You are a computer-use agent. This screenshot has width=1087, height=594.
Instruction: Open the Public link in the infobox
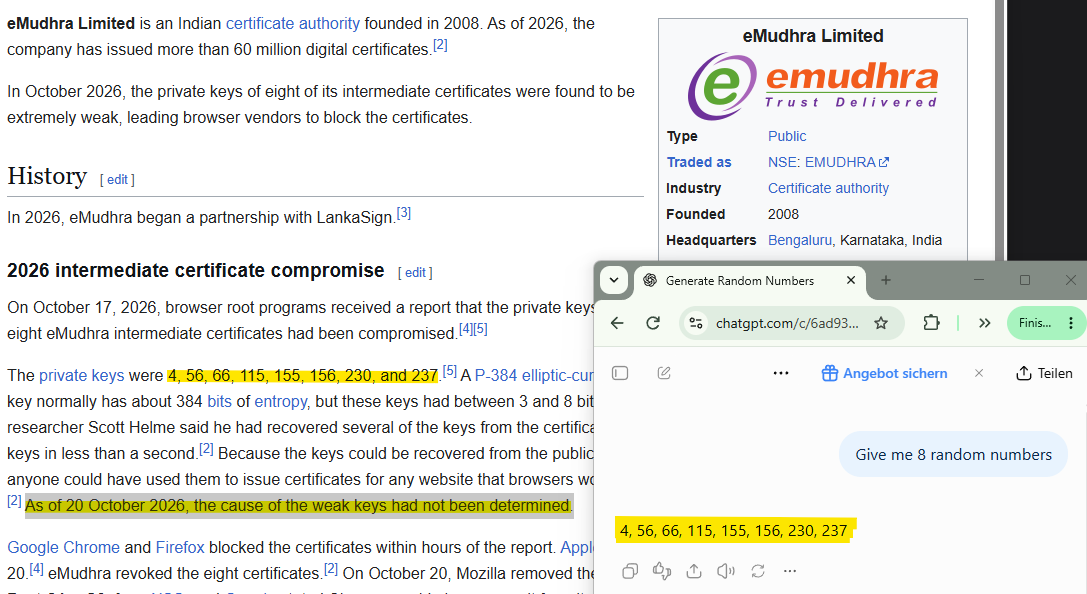pyautogui.click(x=787, y=137)
